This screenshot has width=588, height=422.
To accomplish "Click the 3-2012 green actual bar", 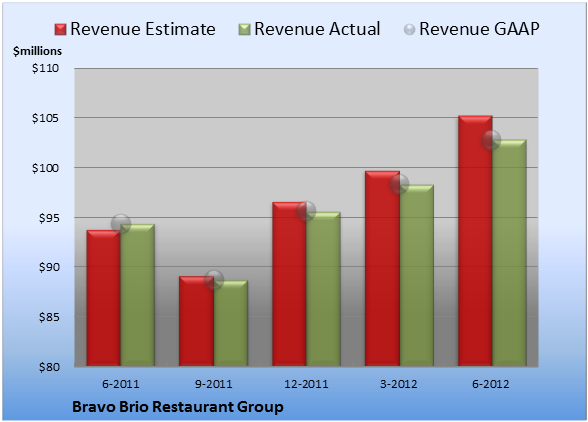I will pos(417,275).
